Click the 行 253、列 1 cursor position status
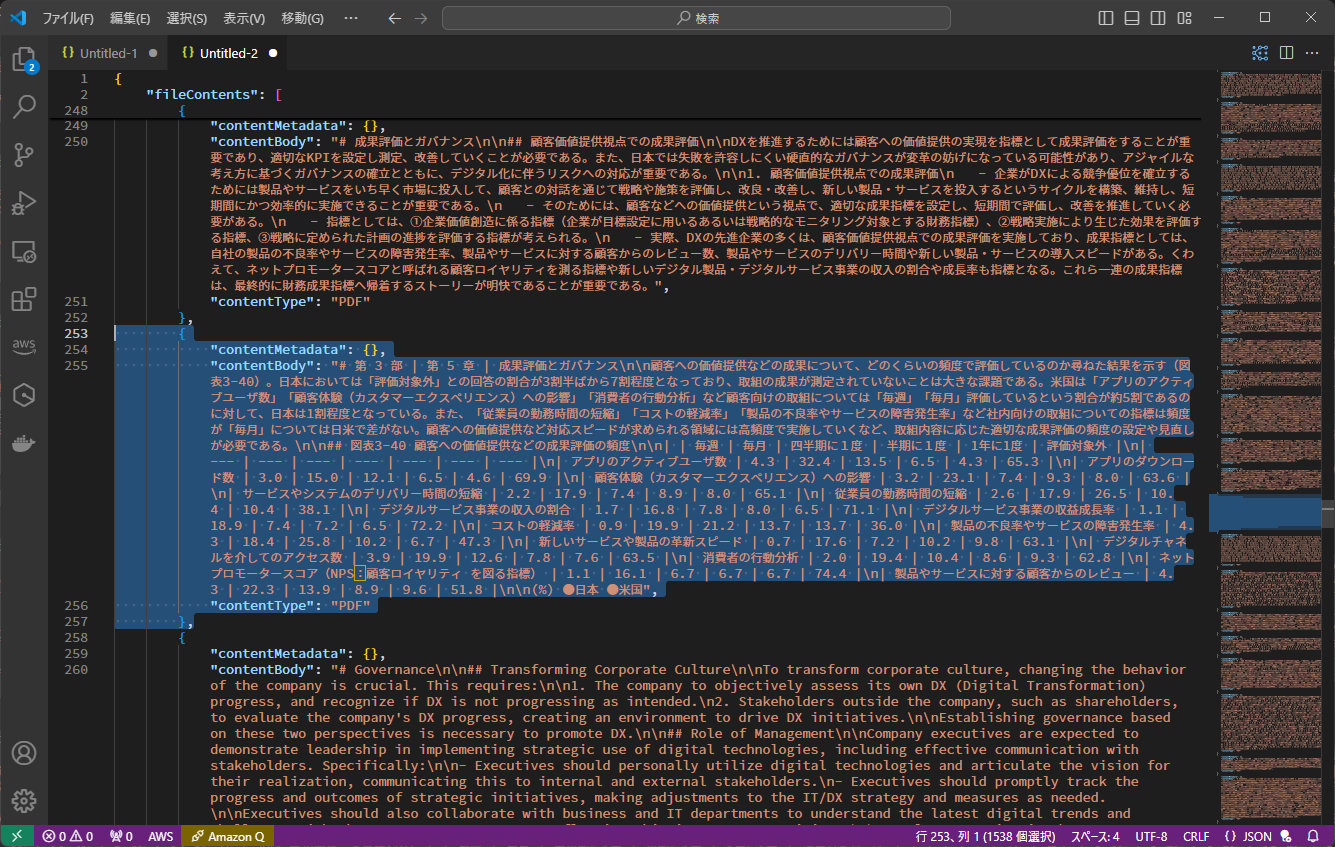Viewport: 1335px width, 847px height. tap(987, 836)
